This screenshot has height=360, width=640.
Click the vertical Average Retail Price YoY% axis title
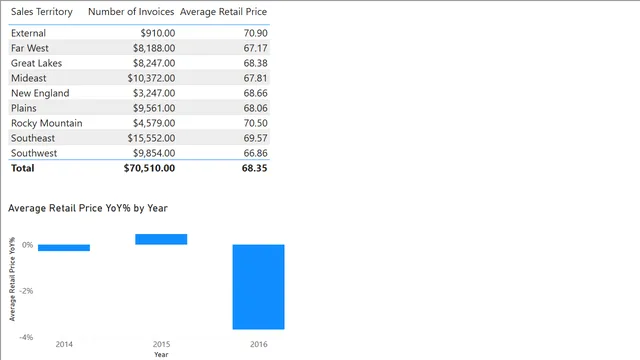(x=12, y=279)
